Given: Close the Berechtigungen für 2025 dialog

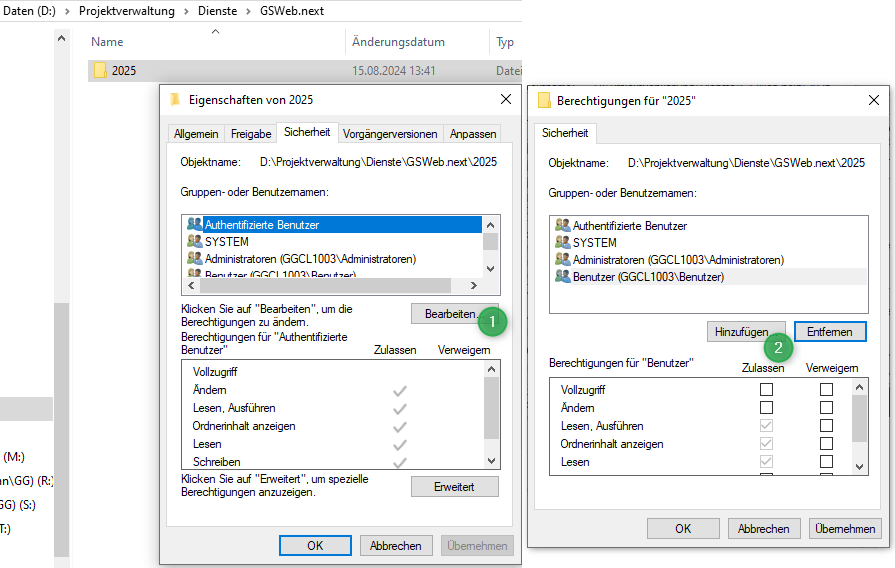Looking at the screenshot, I should pyautogui.click(x=874, y=100).
